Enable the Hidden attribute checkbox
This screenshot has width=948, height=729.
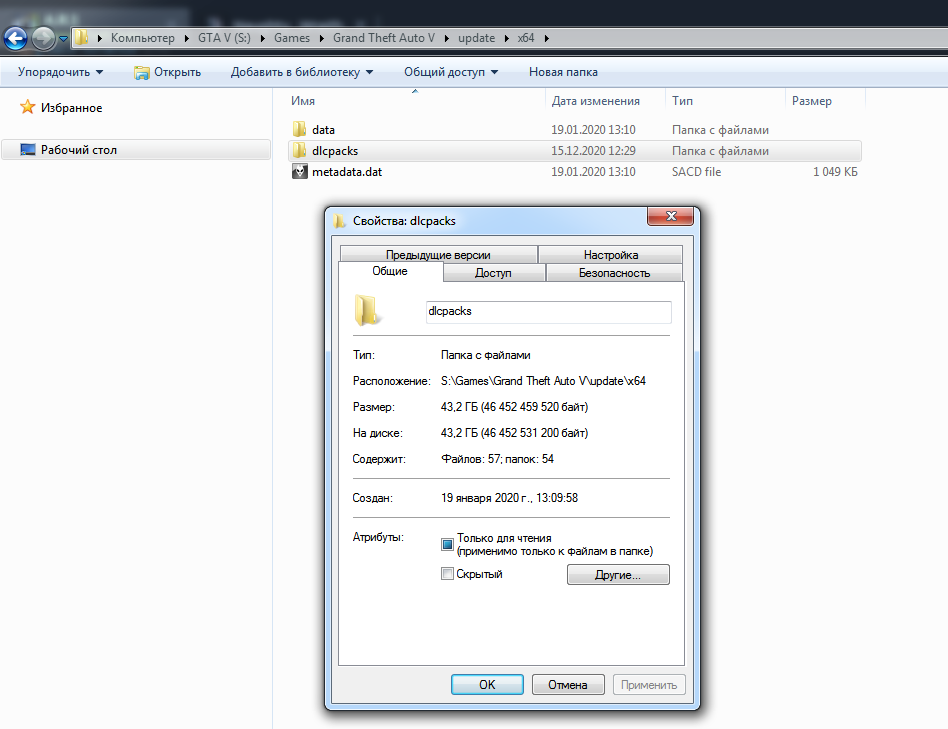pos(447,574)
